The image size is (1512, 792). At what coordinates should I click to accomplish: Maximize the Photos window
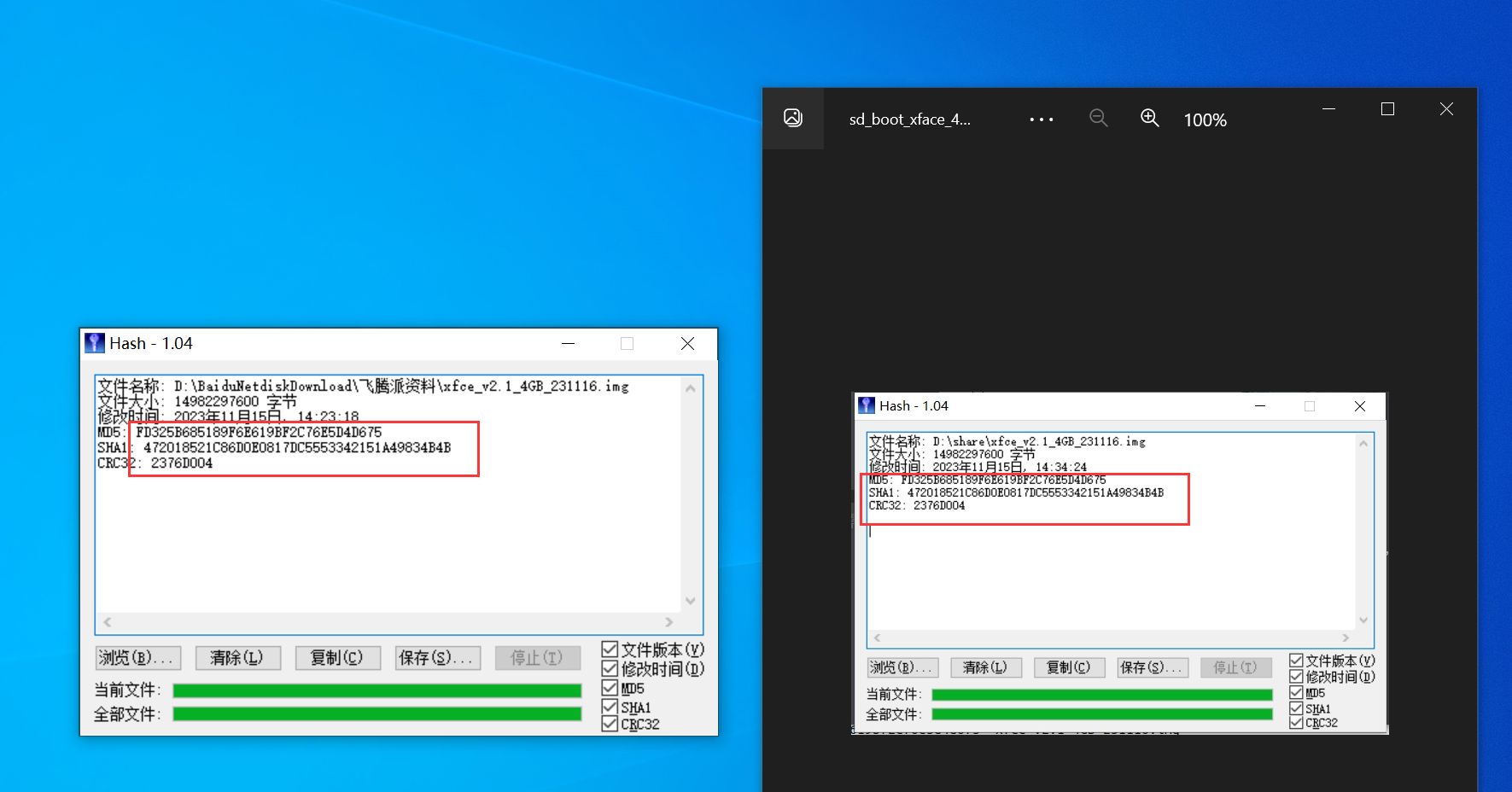1387,109
